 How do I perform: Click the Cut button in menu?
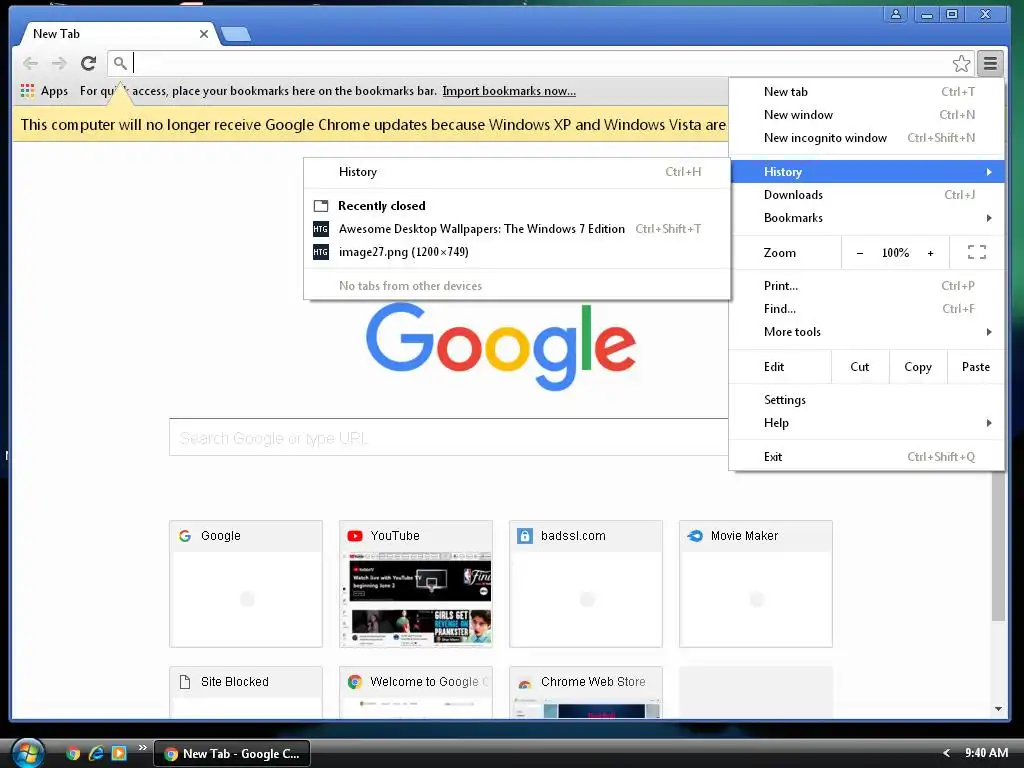click(859, 366)
